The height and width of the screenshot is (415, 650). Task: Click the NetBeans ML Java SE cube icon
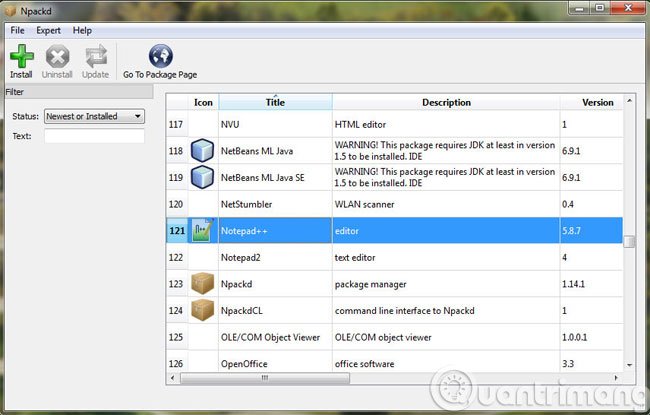pos(202,177)
